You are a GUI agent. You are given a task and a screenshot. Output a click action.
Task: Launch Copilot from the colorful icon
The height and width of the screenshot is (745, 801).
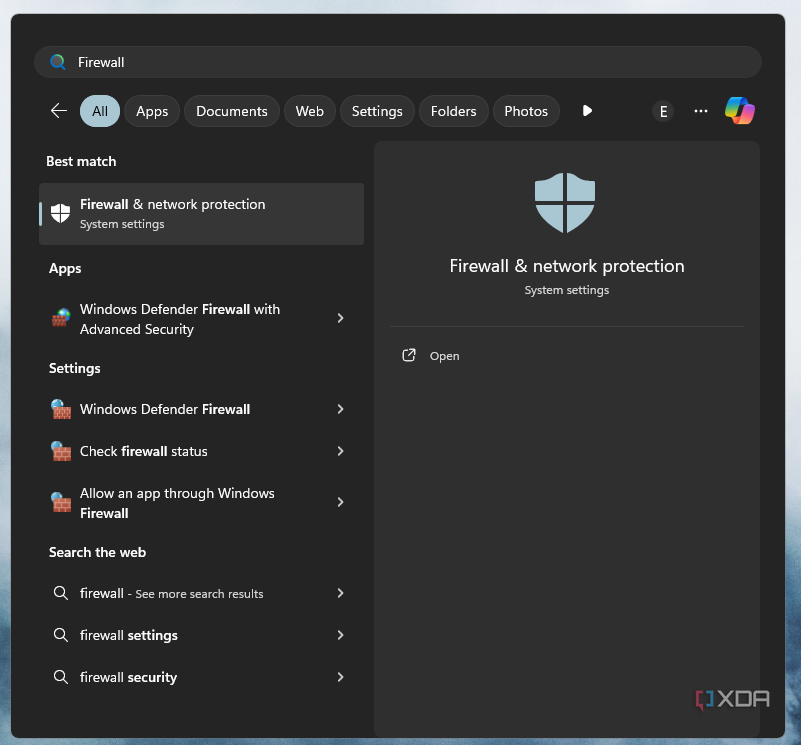tap(740, 110)
